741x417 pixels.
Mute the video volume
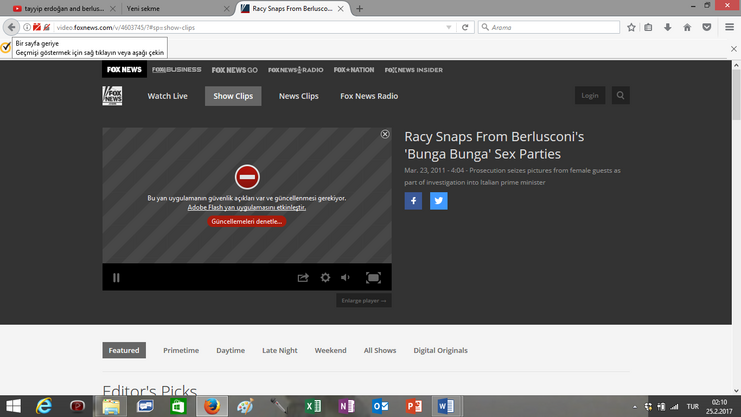coord(345,278)
